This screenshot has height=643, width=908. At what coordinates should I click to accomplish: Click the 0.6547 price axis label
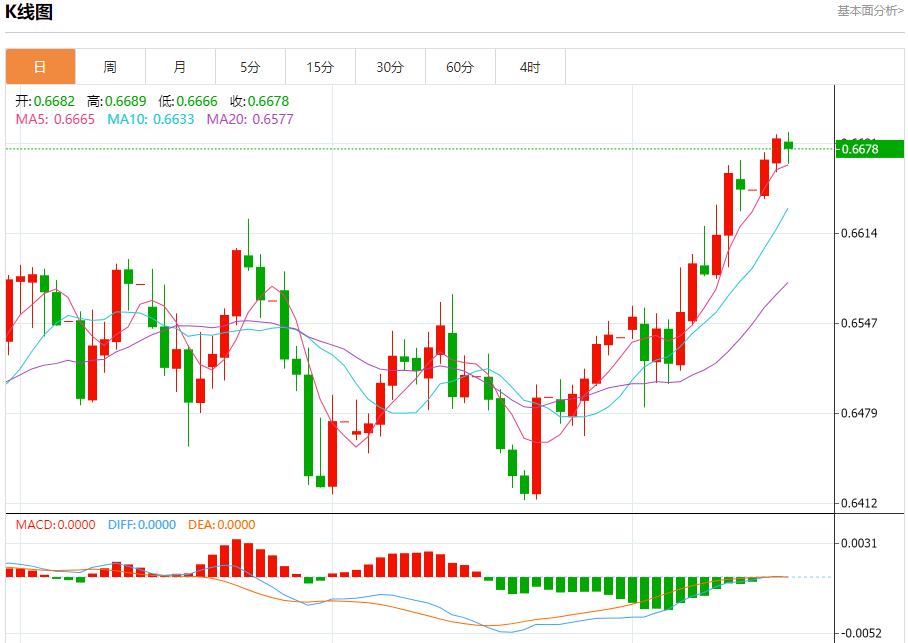click(859, 323)
